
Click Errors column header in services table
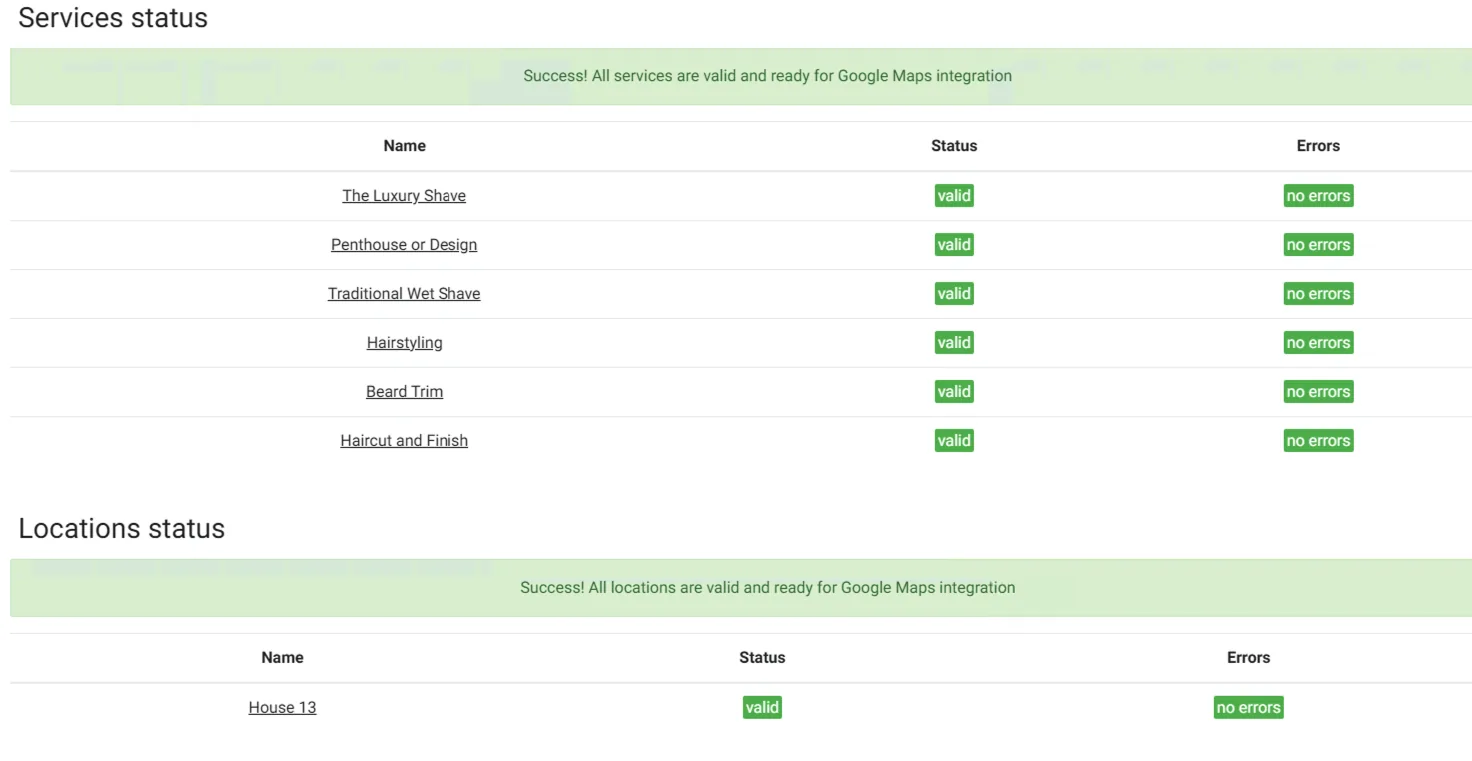click(x=1318, y=146)
